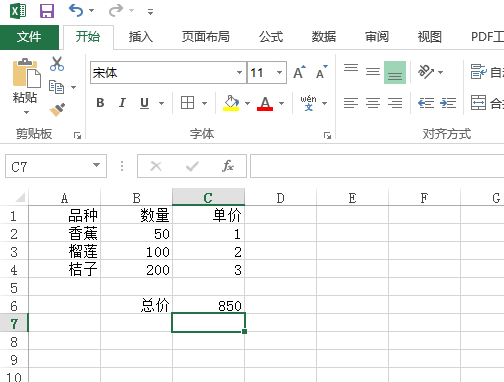Click the Paste (粘贴) clipboard icon
The image size is (504, 382).
pos(26,73)
